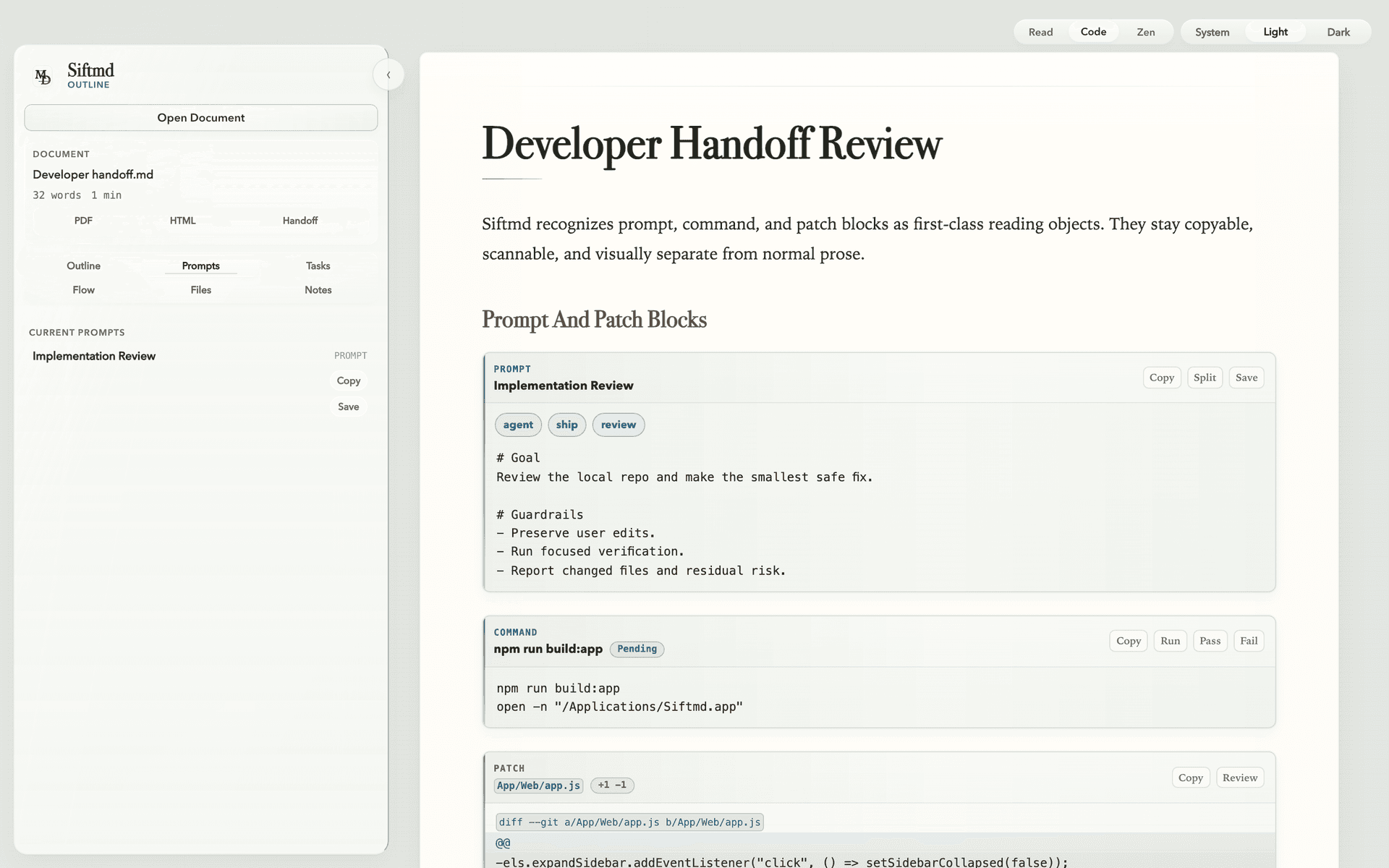This screenshot has width=1389, height=868.
Task: Copy the App/Web/app.js patch
Action: (x=1191, y=778)
